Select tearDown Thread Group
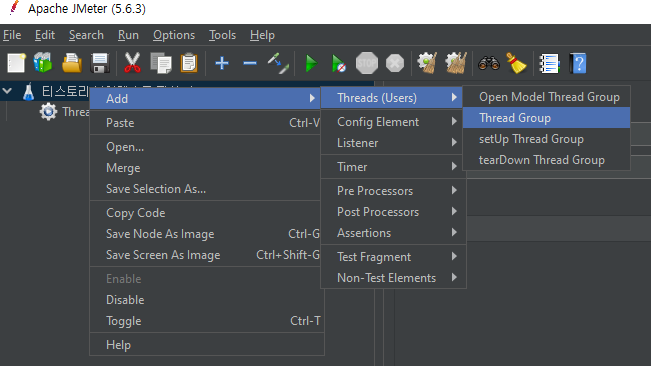 [546, 160]
